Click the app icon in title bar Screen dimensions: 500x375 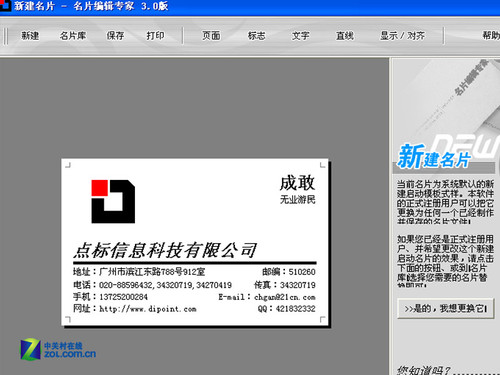click(5, 5)
